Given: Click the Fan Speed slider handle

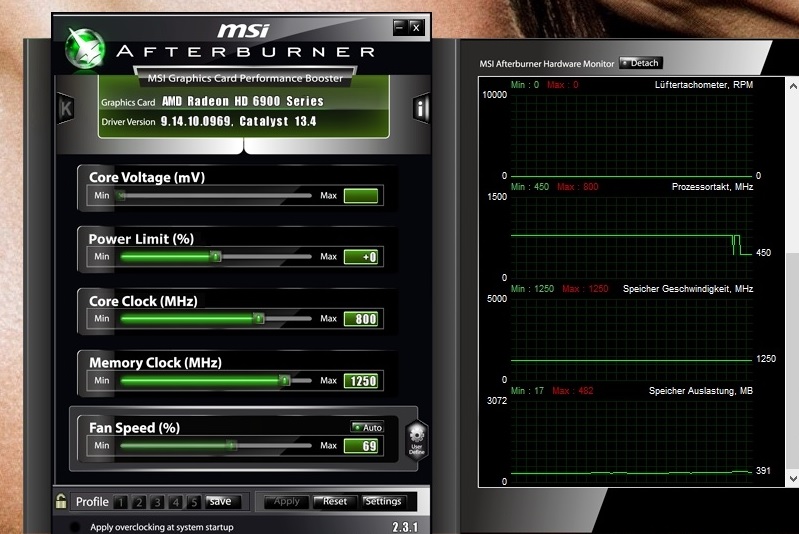Looking at the screenshot, I should [232, 445].
